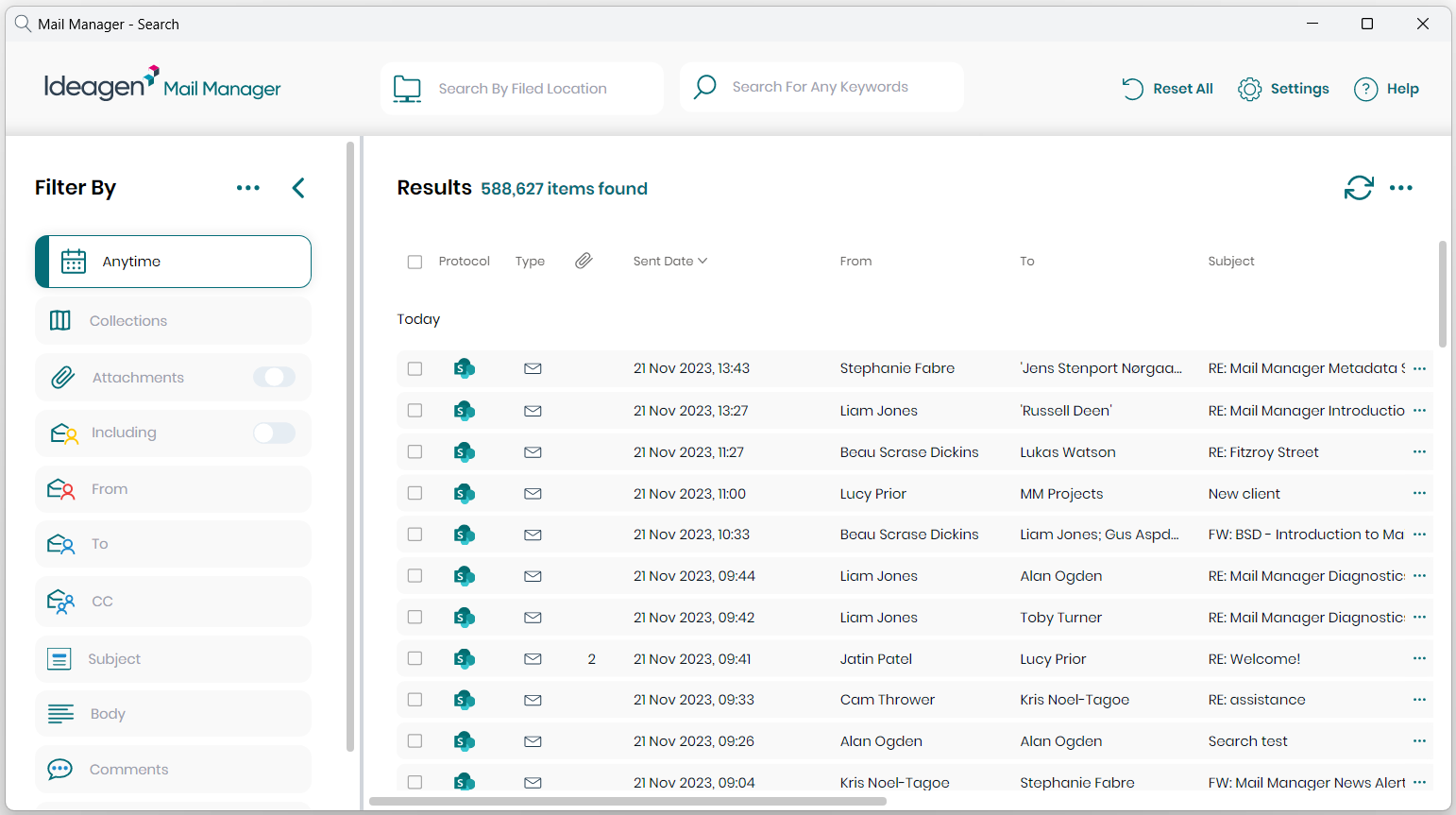
Task: Click the paperclip attachment column header
Action: click(x=584, y=261)
